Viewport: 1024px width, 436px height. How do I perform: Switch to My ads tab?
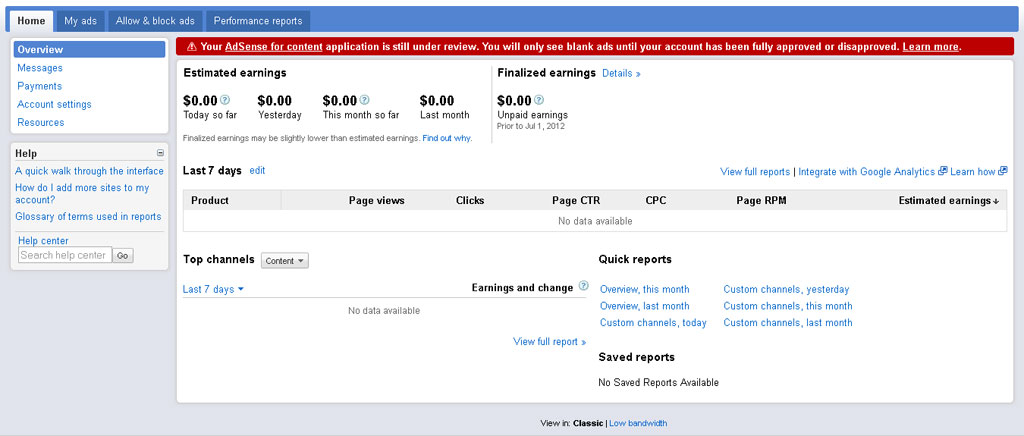[80, 21]
